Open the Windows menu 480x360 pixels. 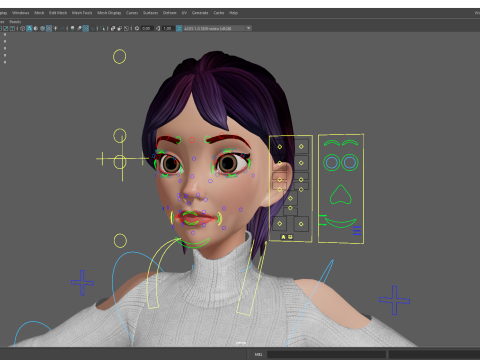21,13
